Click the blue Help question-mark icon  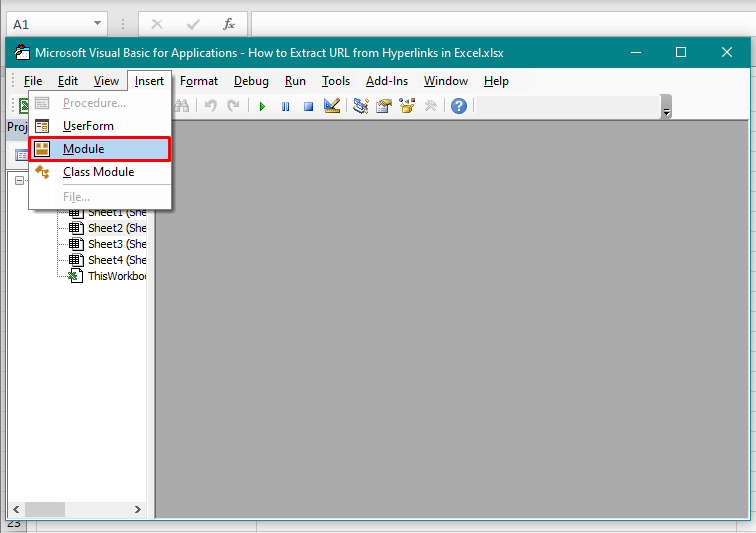459,106
